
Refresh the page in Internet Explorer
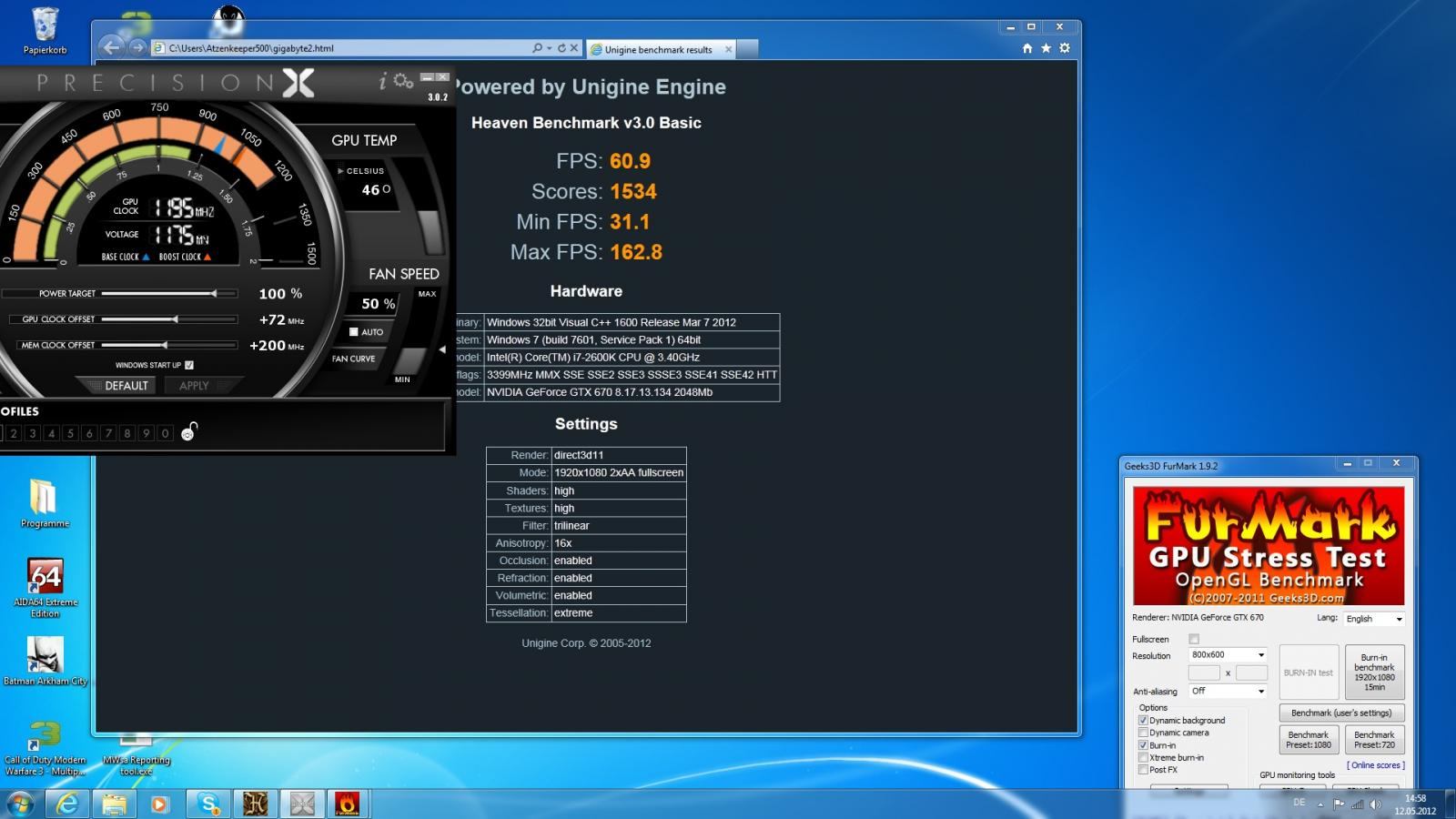tap(561, 48)
